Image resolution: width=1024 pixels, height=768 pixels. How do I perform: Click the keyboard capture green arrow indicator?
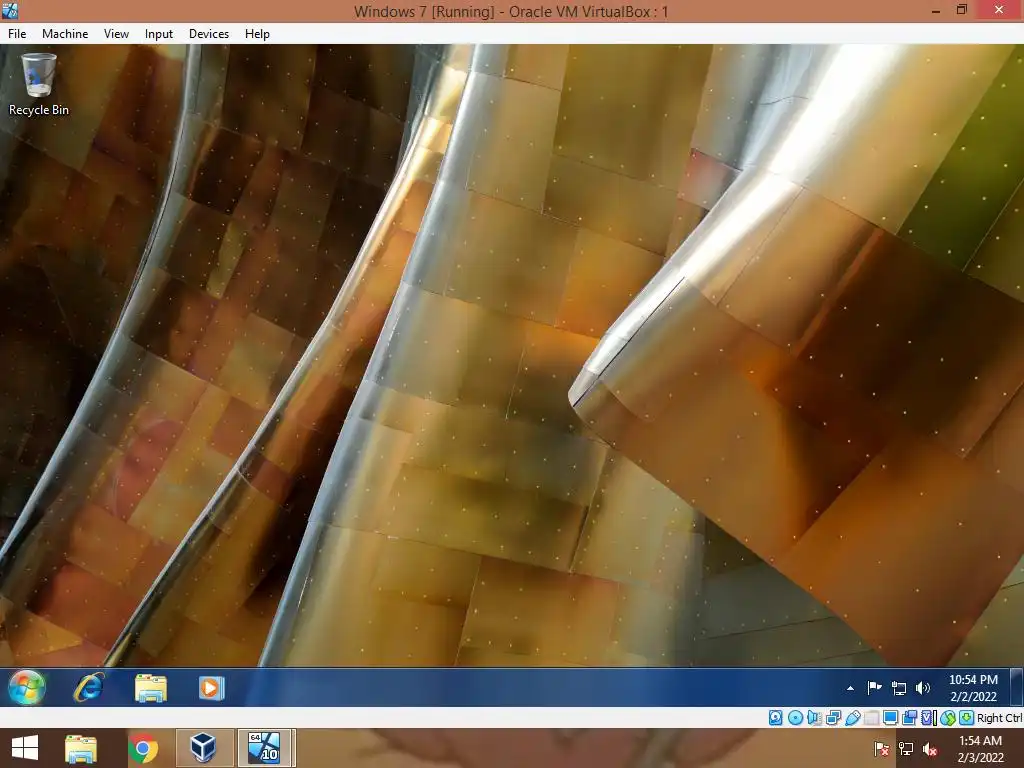pos(967,718)
